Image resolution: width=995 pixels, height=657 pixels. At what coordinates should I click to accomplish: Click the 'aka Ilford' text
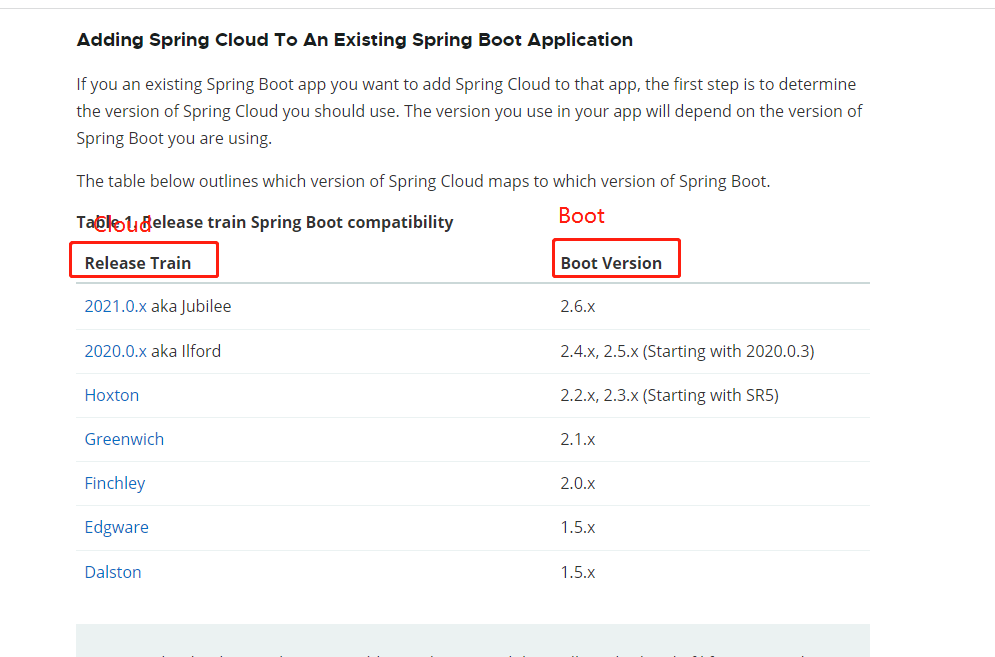tap(186, 351)
